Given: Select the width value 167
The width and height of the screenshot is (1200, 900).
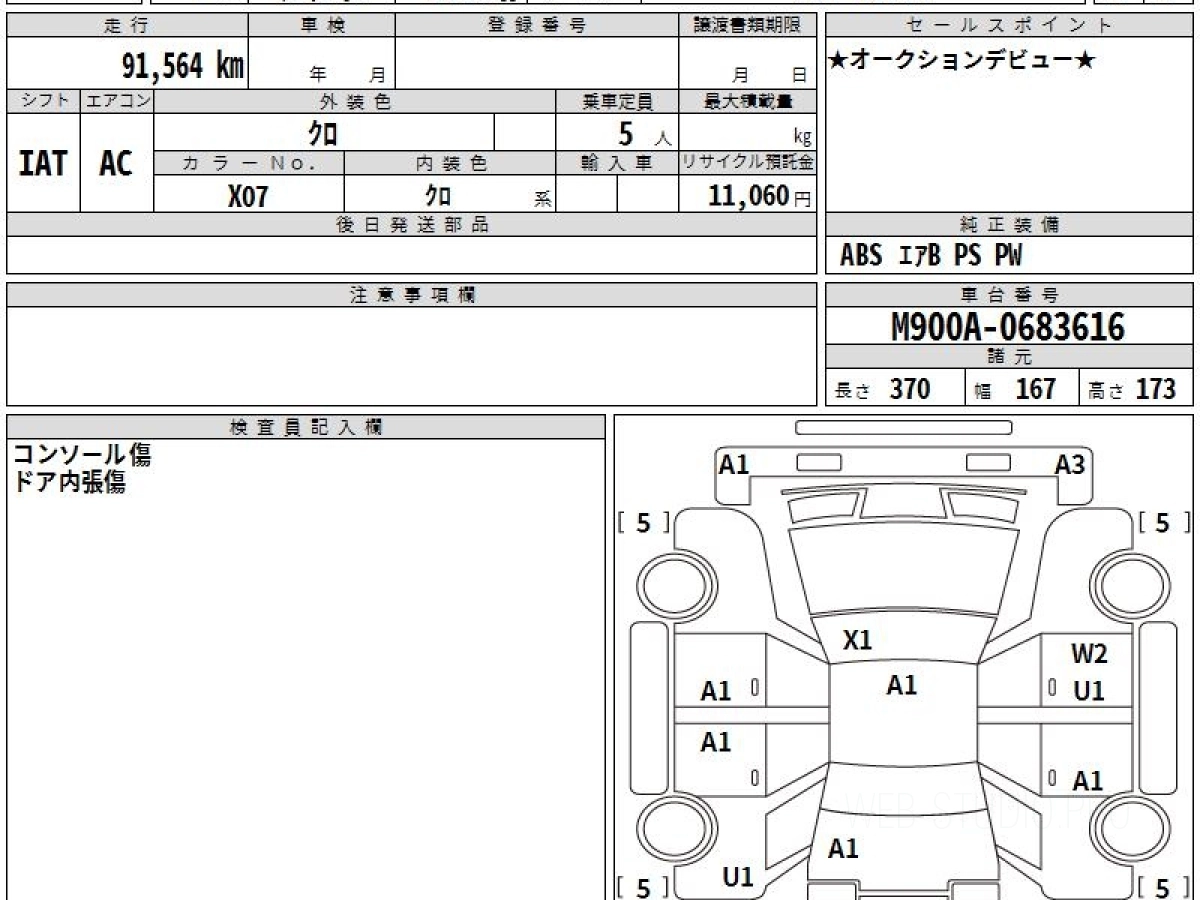Looking at the screenshot, I should click(1036, 389).
